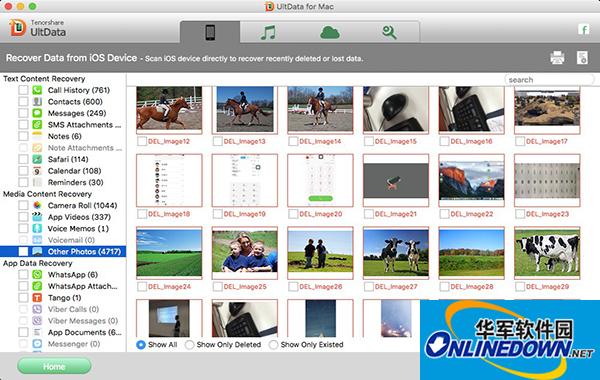Select App Videos (337) in the sidebar
This screenshot has width=600, height=380.
pyautogui.click(x=79, y=217)
